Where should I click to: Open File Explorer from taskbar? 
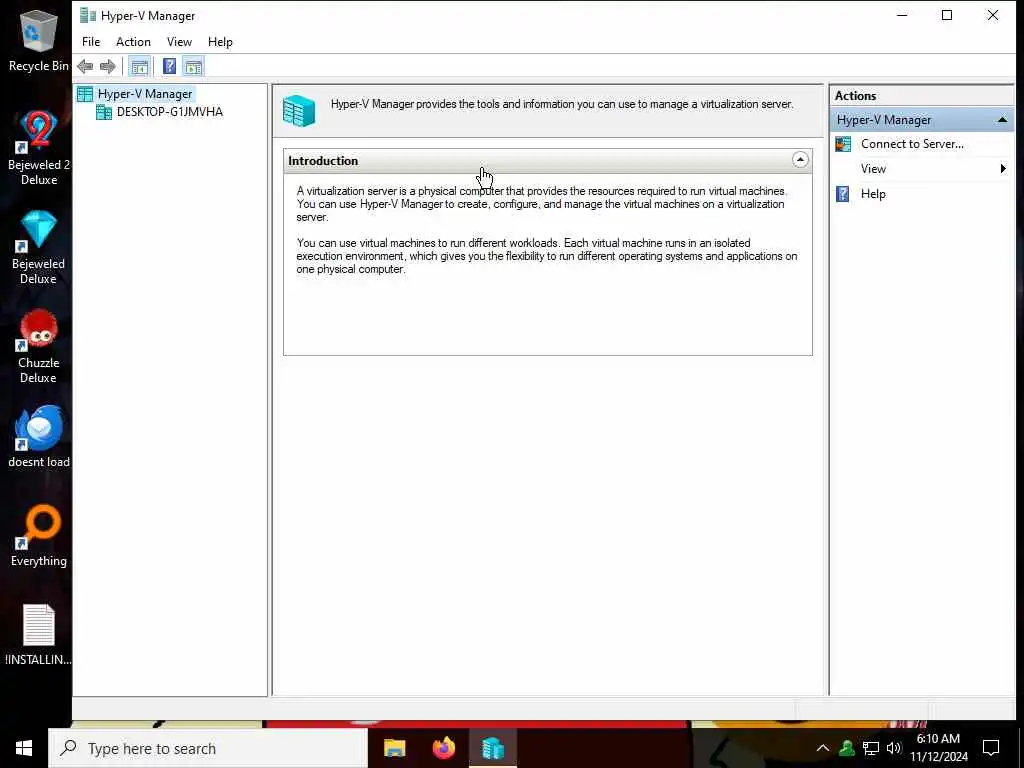[394, 748]
